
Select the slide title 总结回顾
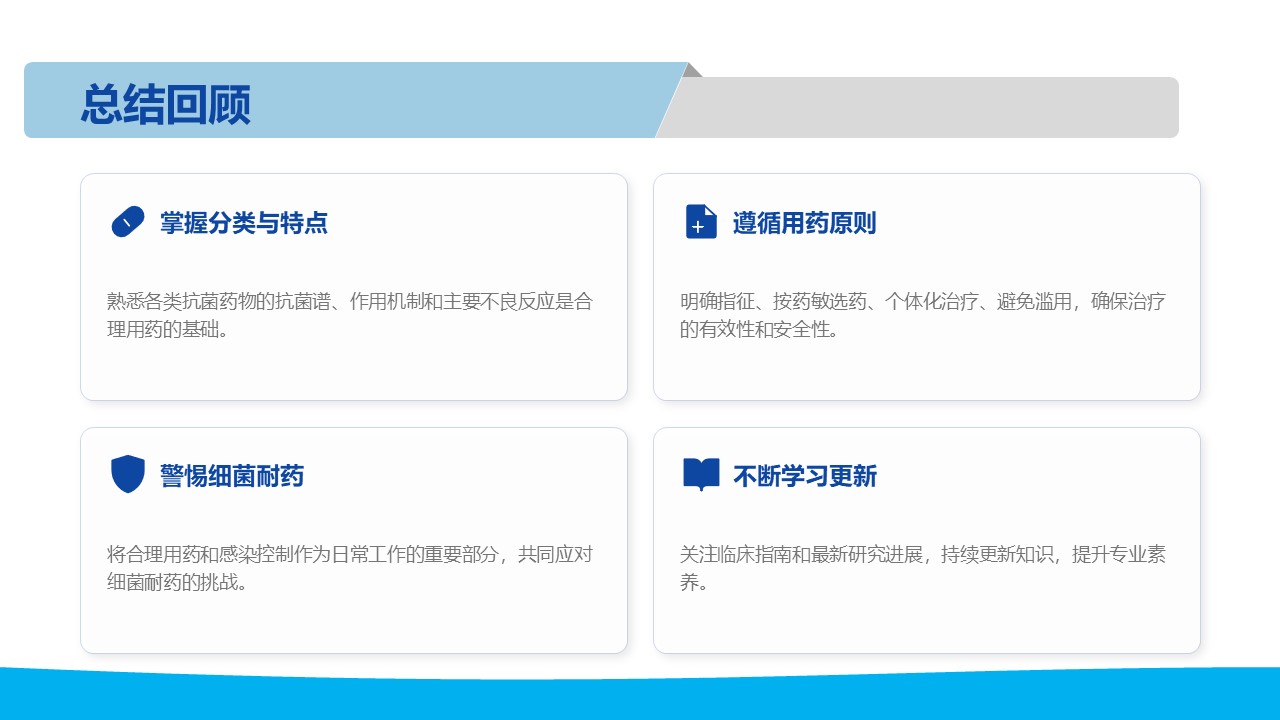tap(166, 105)
